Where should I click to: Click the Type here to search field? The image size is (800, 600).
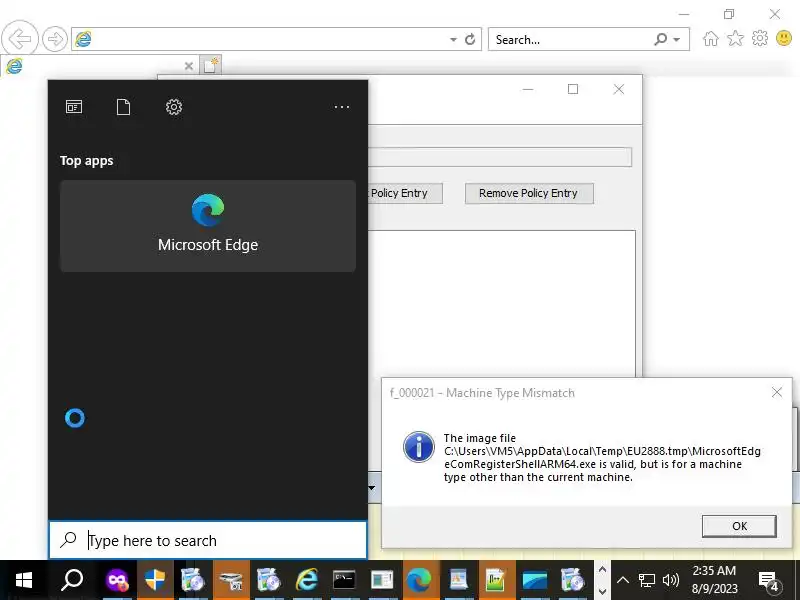pos(208,540)
